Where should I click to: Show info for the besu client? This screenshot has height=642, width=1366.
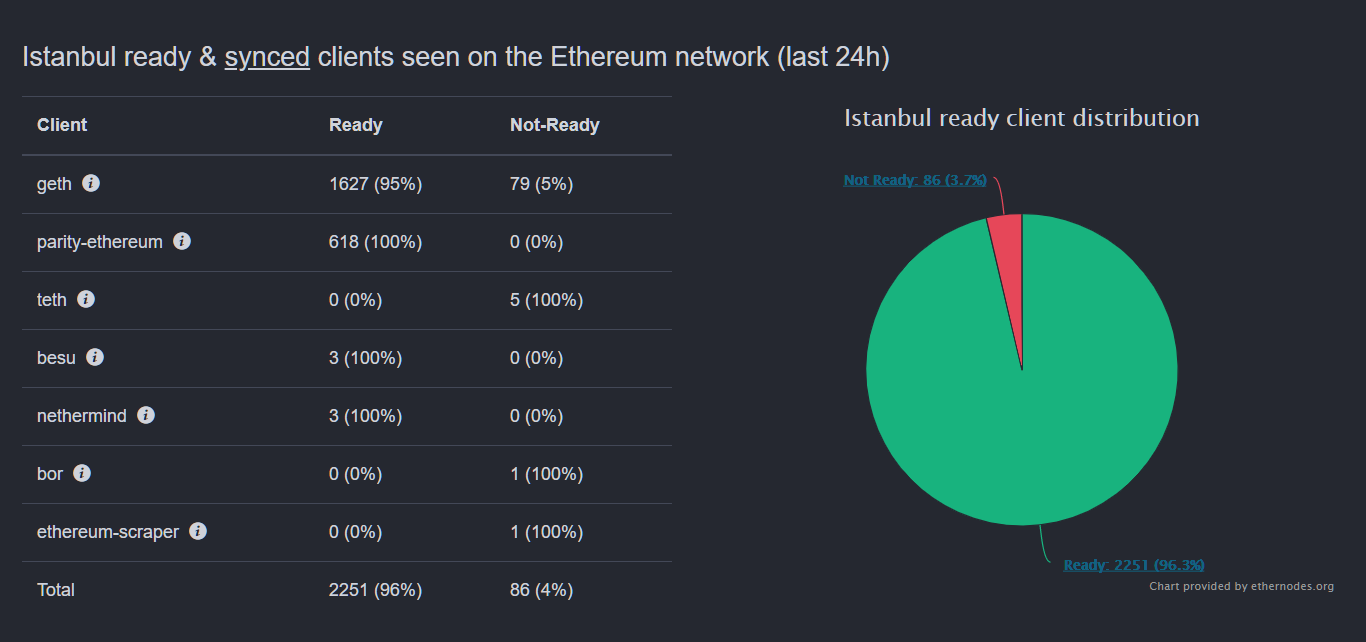(95, 357)
